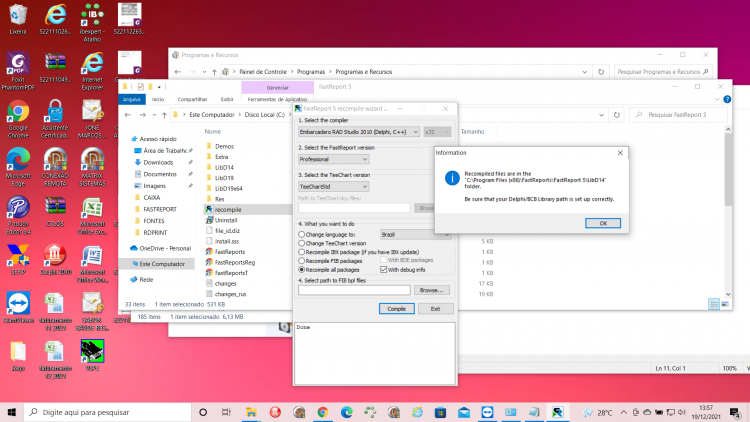Open FastReport version Professional dropdown

point(333,159)
